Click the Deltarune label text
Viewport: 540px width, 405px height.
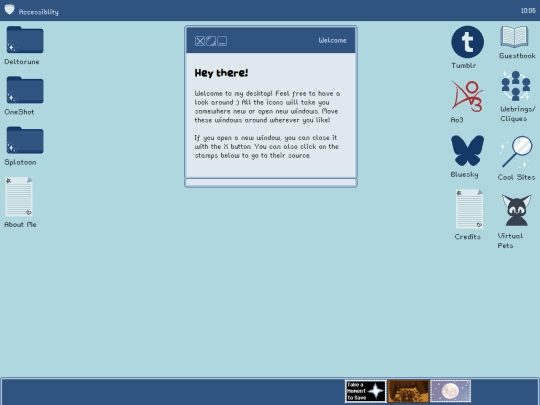(22, 62)
